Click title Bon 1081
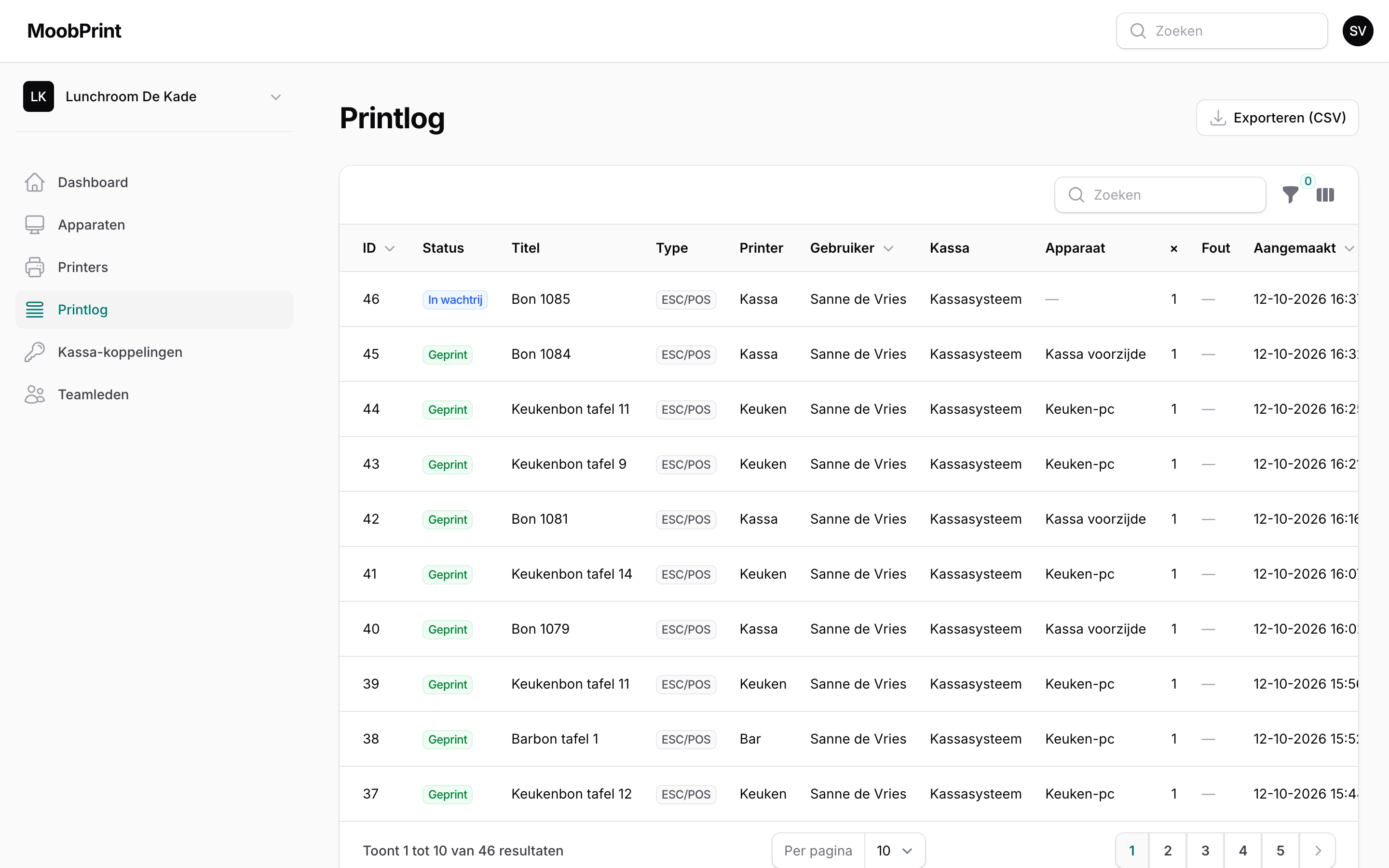Viewport: 1389px width, 868px height. click(540, 519)
